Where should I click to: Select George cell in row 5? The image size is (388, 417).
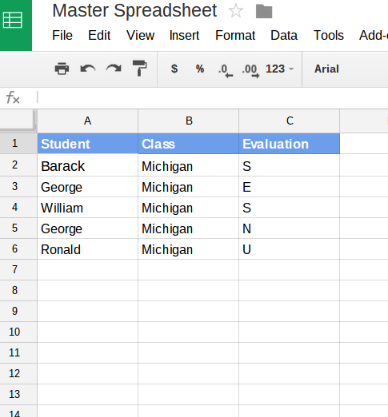pos(88,228)
